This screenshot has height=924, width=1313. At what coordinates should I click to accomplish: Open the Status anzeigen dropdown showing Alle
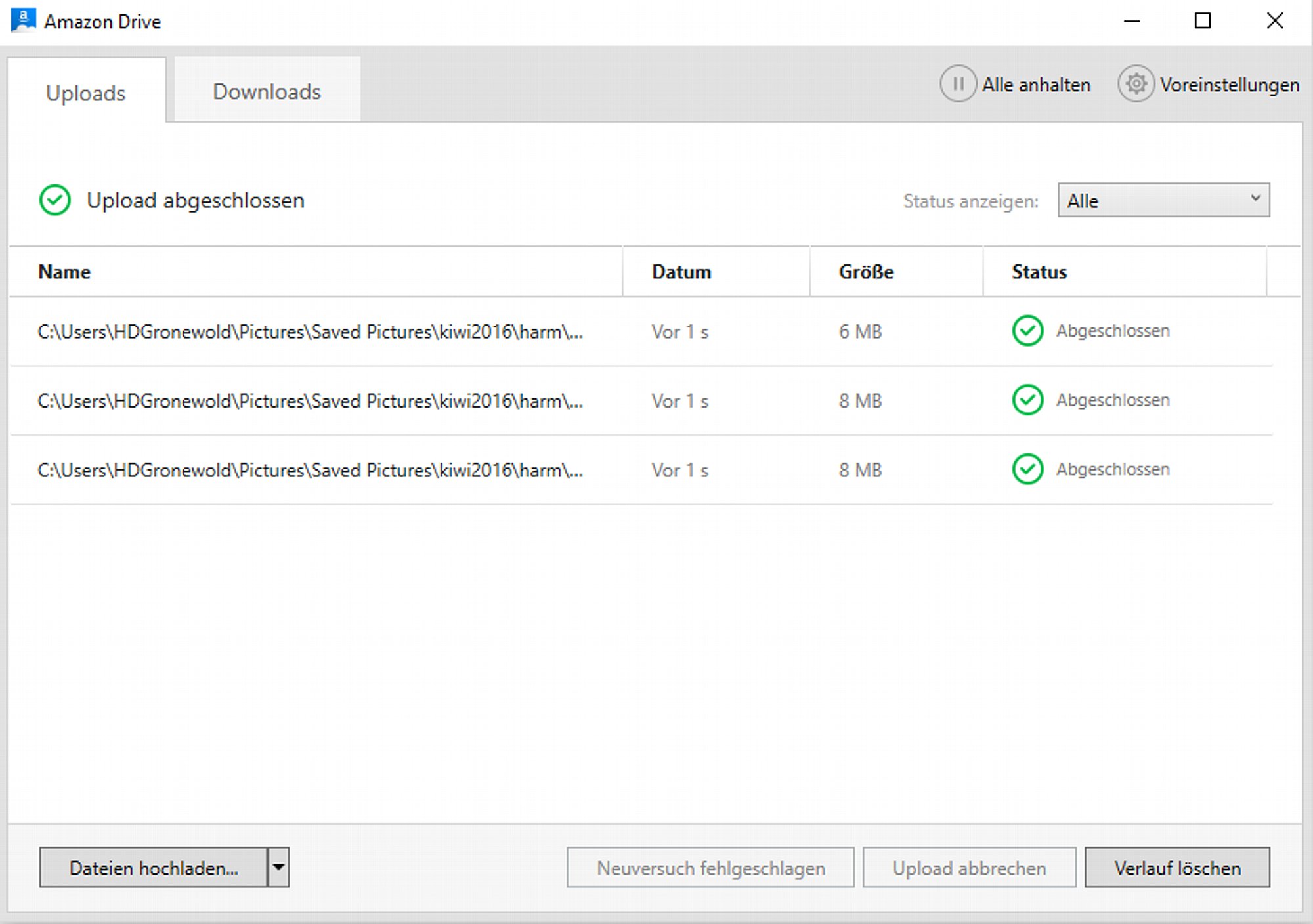[1163, 200]
